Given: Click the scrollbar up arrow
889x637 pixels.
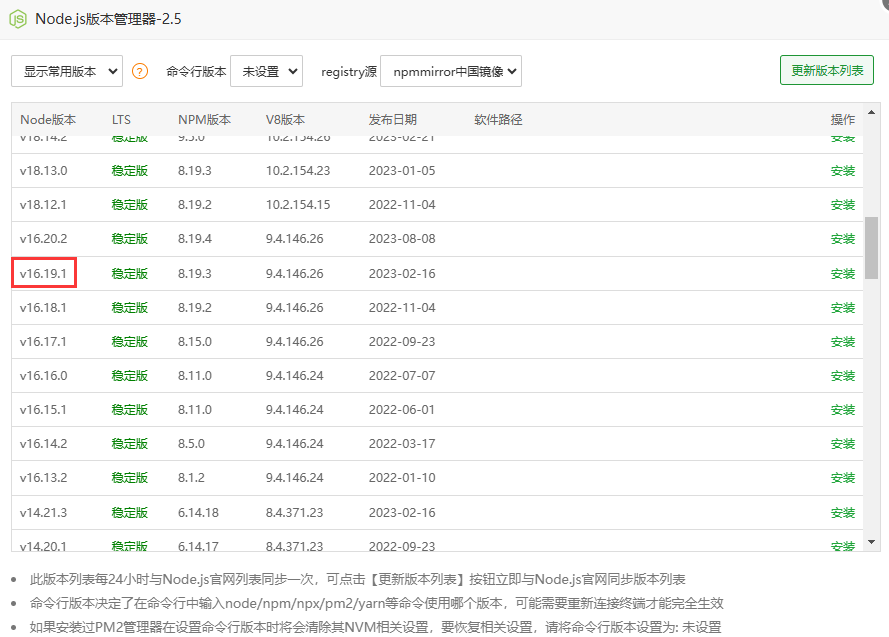Looking at the screenshot, I should coord(871,112).
